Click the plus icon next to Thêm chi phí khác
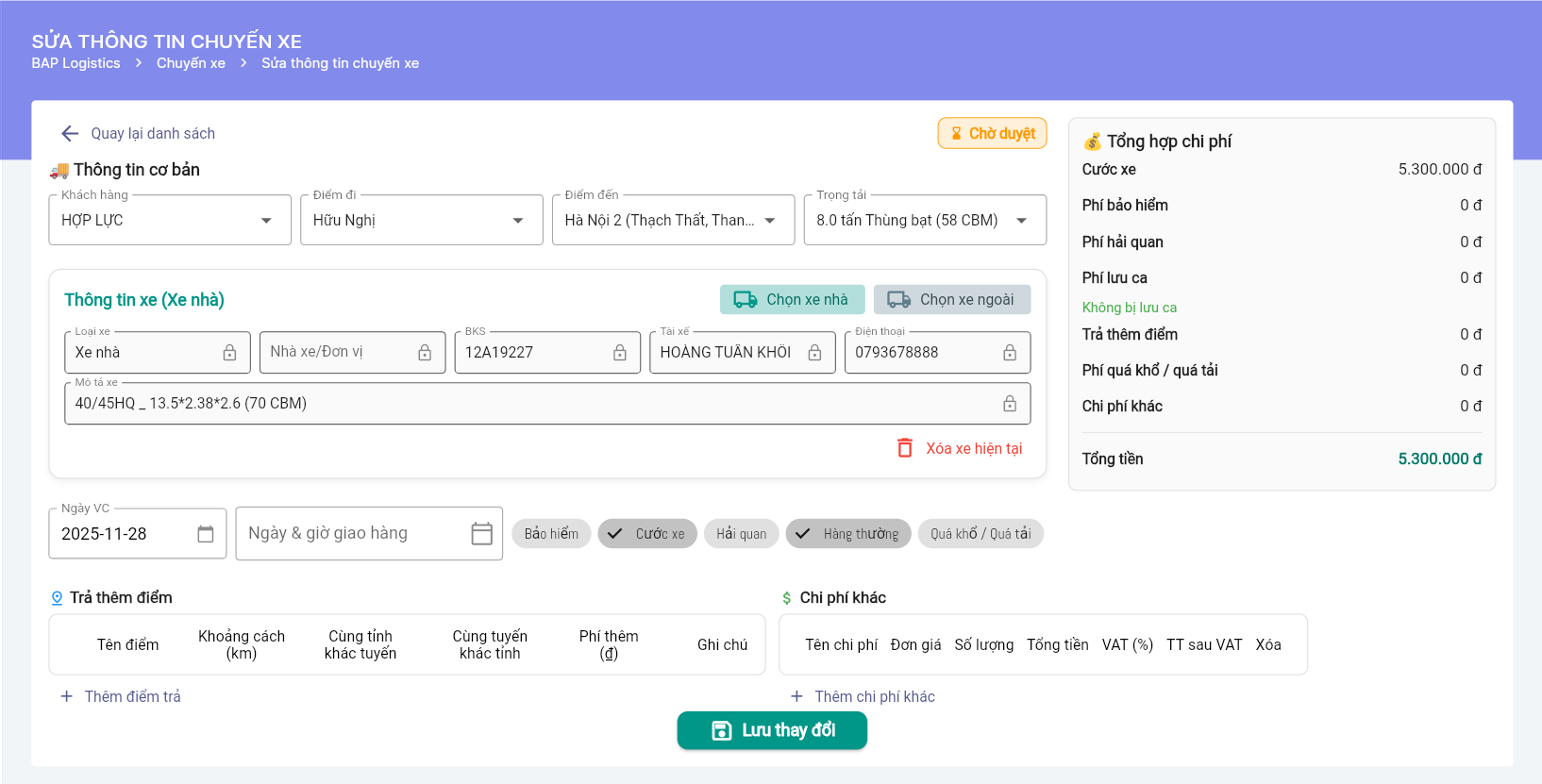This screenshot has height=784, width=1542. coord(796,696)
